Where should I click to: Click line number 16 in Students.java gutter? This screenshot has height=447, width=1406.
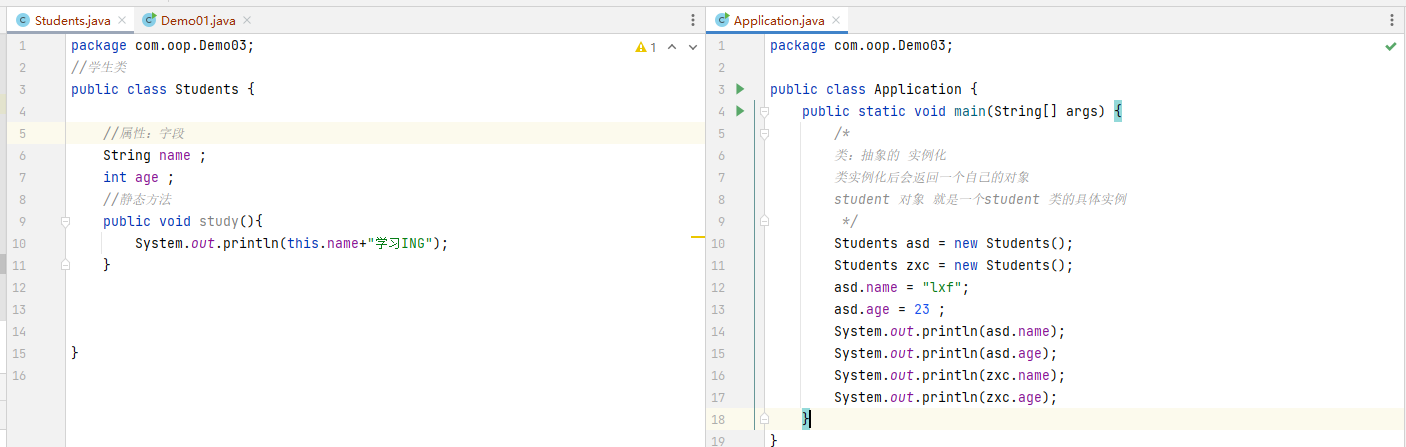tap(21, 375)
